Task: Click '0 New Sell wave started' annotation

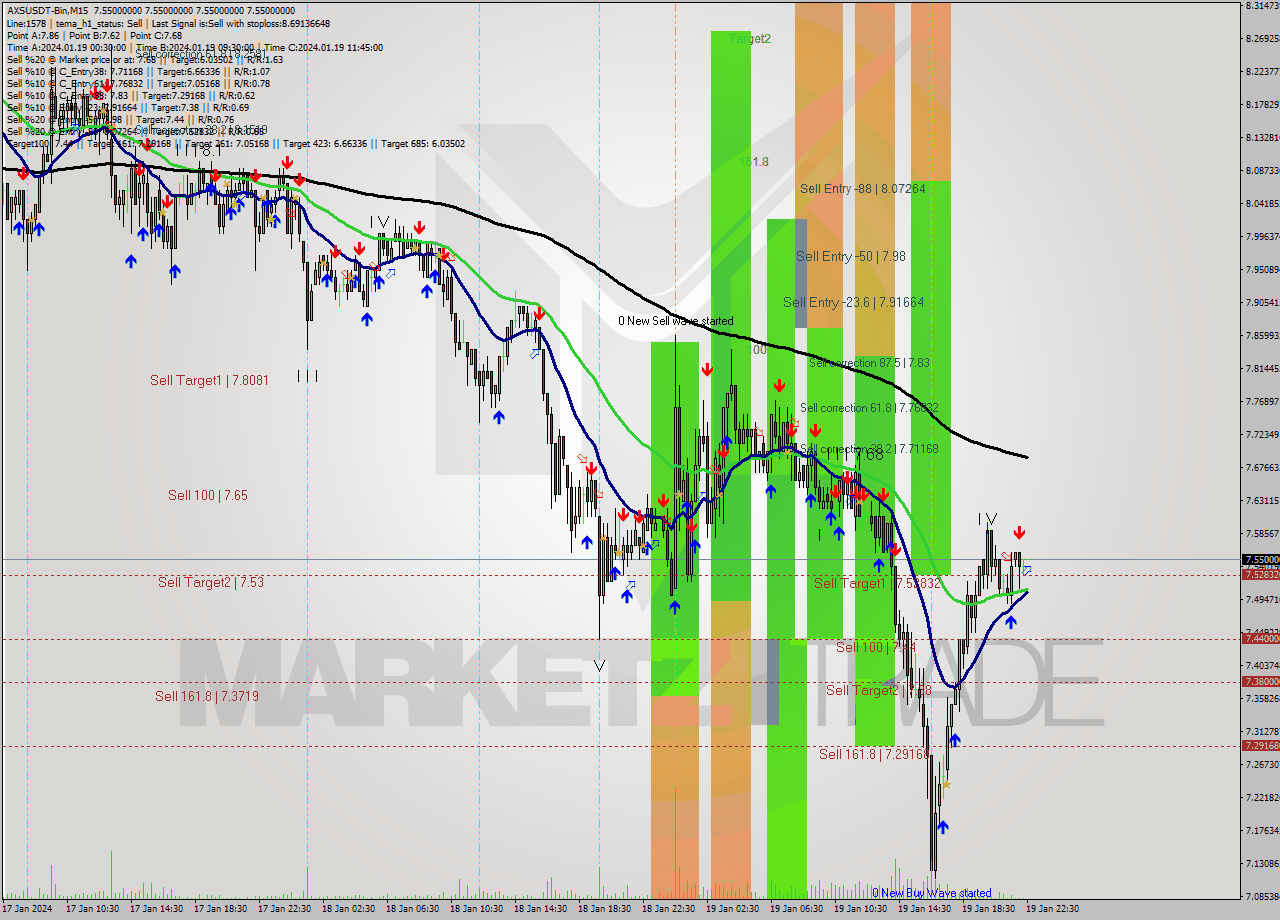Action: click(675, 321)
